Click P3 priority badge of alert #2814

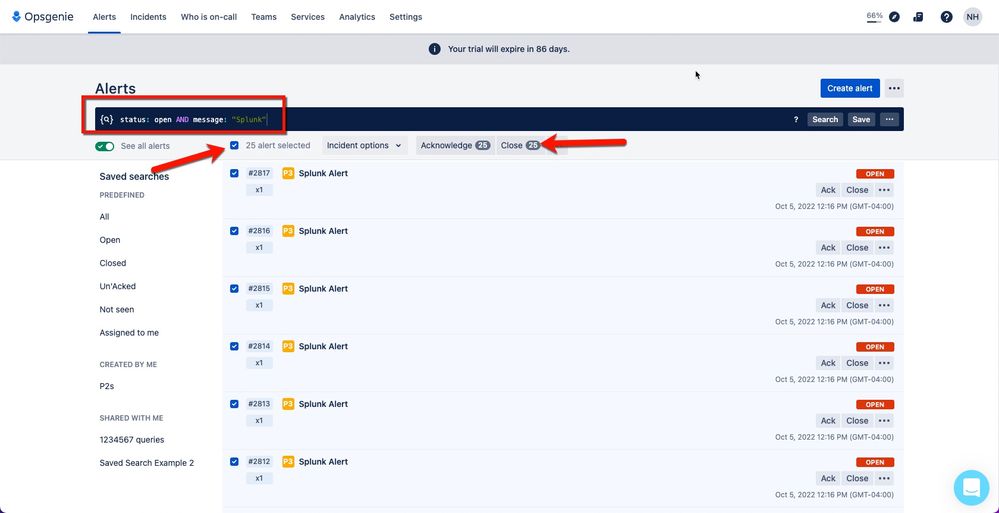tap(288, 346)
